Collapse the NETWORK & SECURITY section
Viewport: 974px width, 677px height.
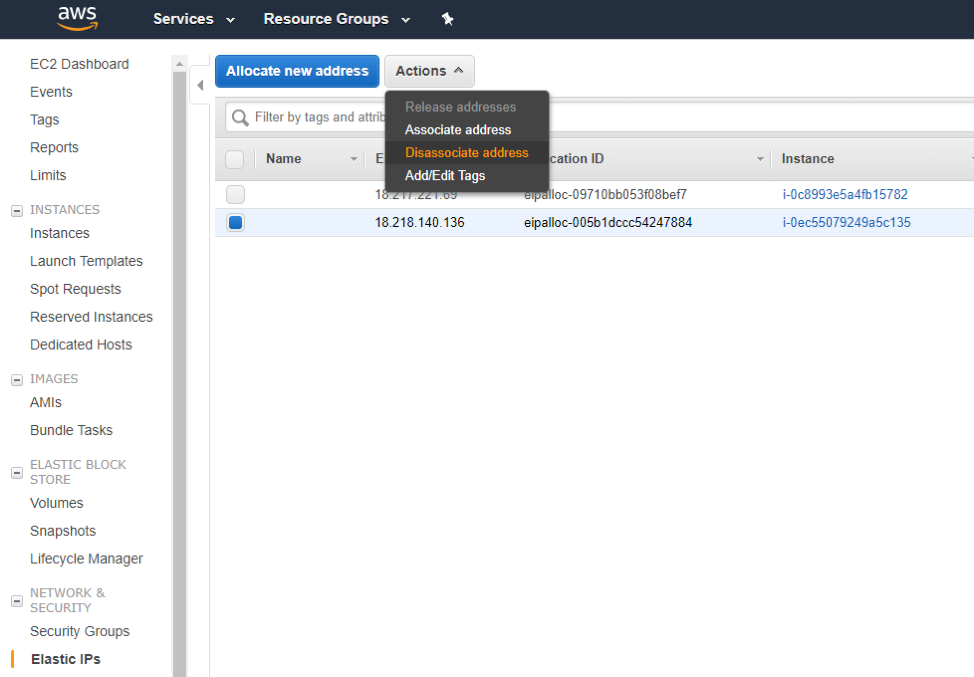pyautogui.click(x=16, y=600)
